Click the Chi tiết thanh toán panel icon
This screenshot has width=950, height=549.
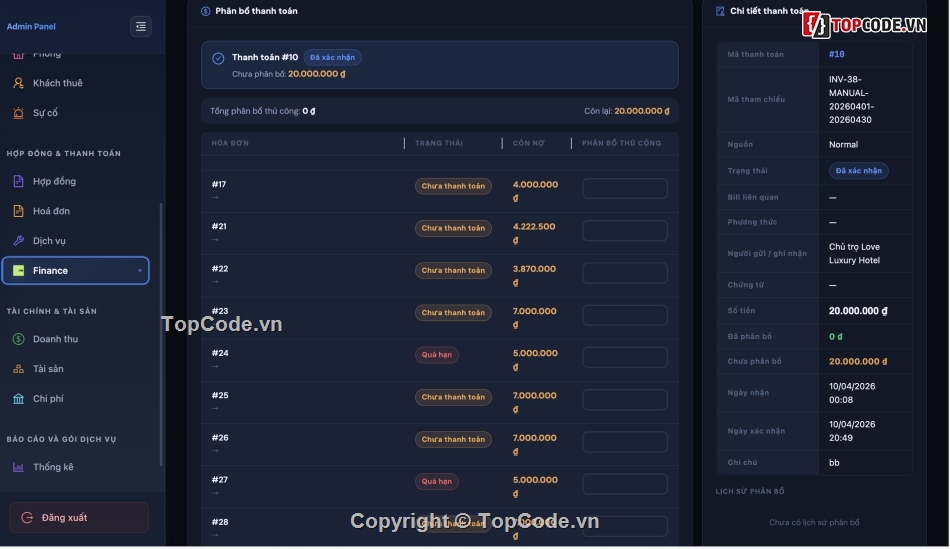click(x=720, y=12)
